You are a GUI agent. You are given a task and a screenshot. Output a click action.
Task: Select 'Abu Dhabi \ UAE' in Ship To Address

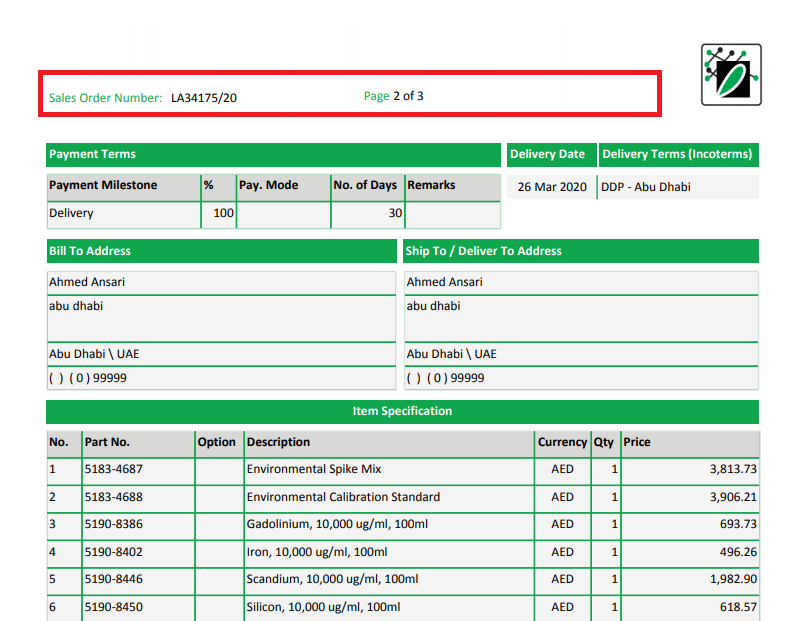(x=452, y=354)
